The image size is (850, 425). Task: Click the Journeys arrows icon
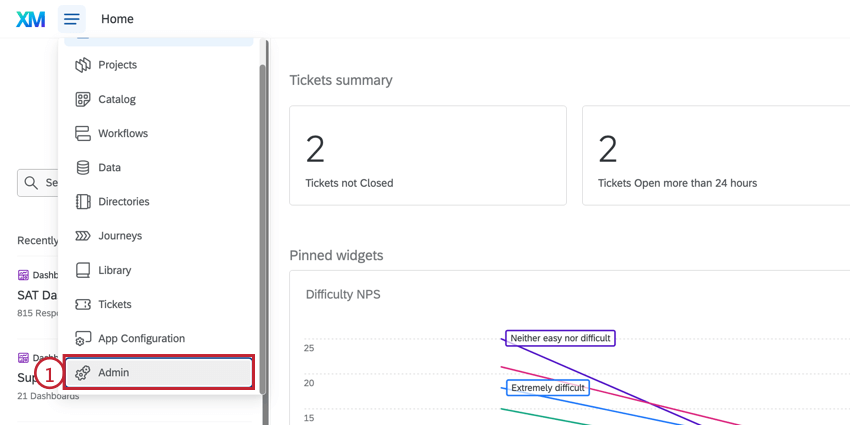(83, 236)
